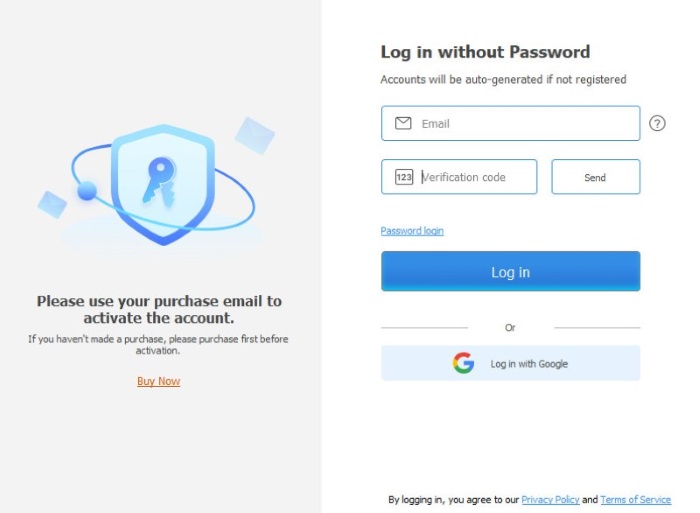Focus the Verification code input field
700x513 pixels.
tap(459, 177)
